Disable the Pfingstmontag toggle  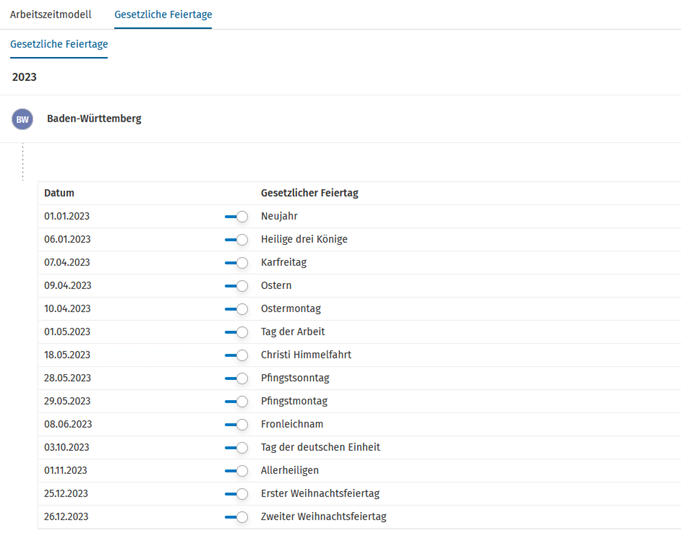click(236, 401)
